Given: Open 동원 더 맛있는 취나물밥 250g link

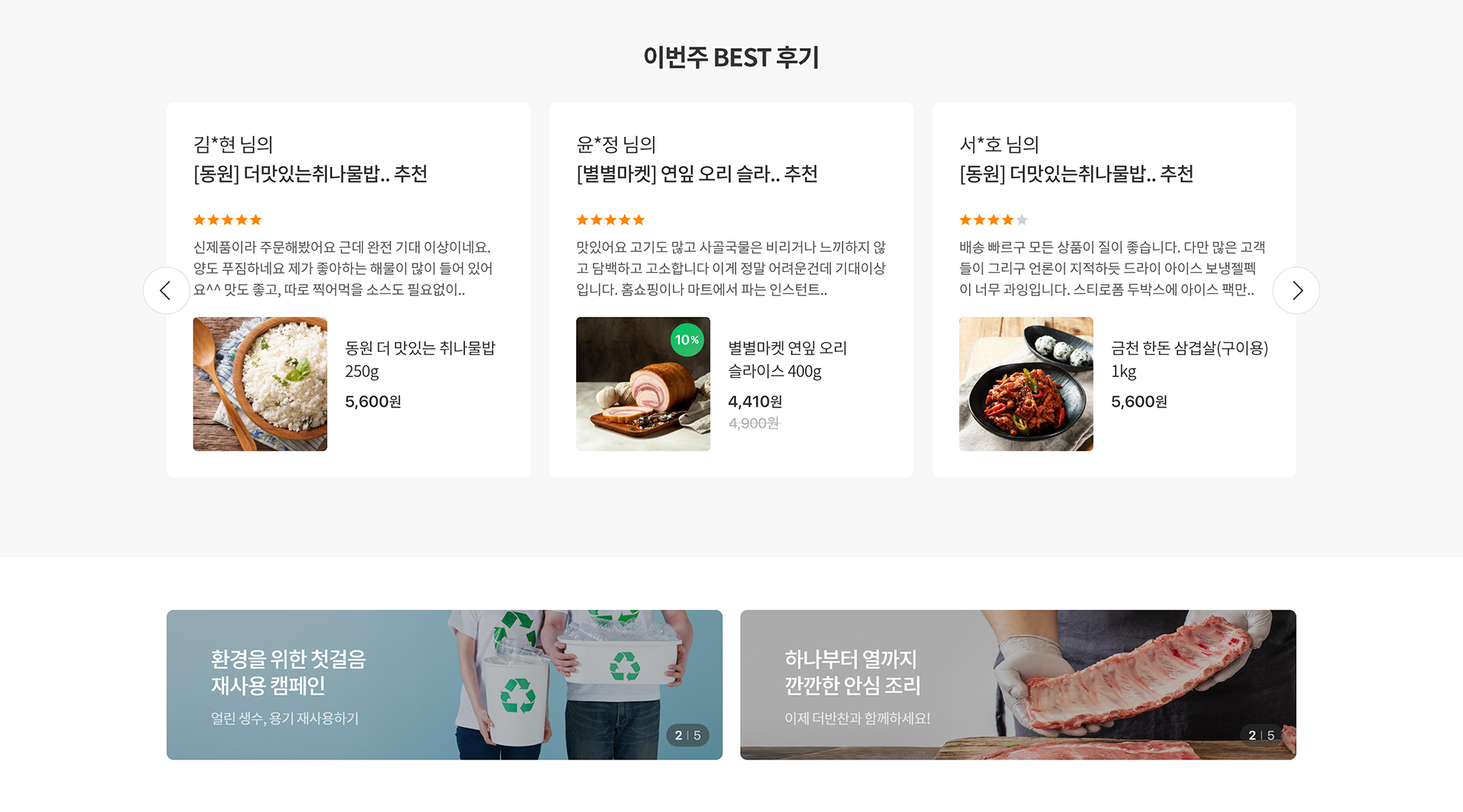Looking at the screenshot, I should click(x=420, y=360).
